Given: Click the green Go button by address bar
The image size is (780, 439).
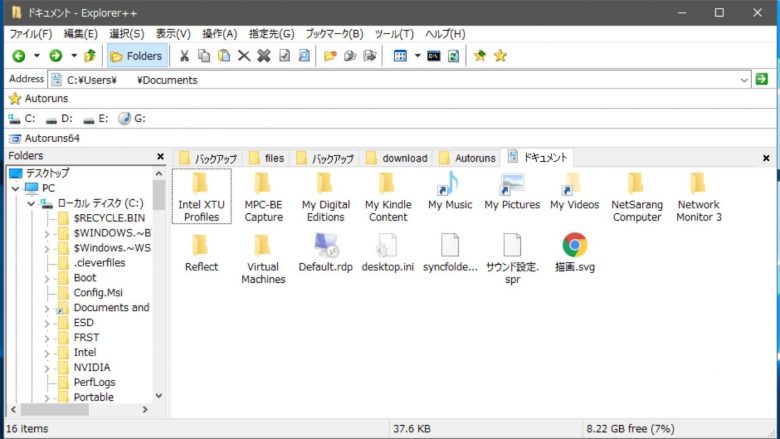Looking at the screenshot, I should click(762, 79).
